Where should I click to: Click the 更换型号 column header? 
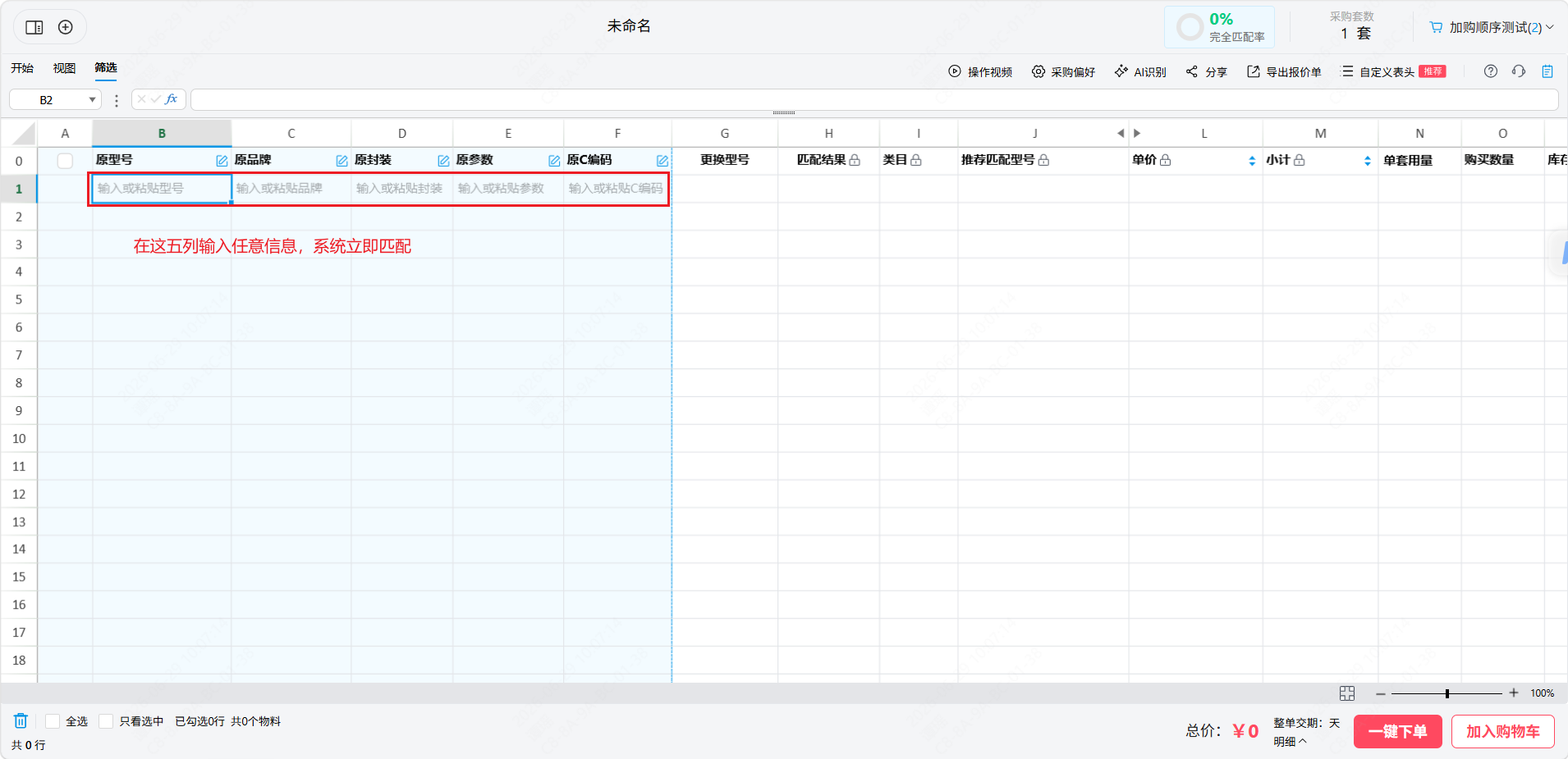point(725,160)
